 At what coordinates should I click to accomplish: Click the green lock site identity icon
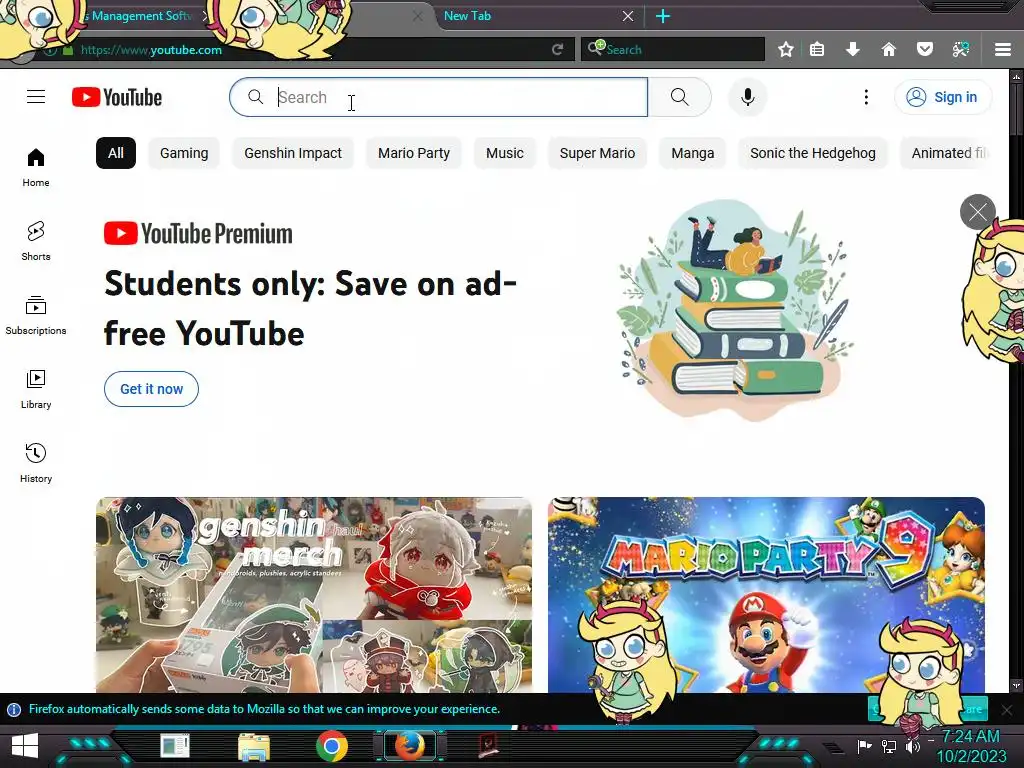[x=67, y=50]
